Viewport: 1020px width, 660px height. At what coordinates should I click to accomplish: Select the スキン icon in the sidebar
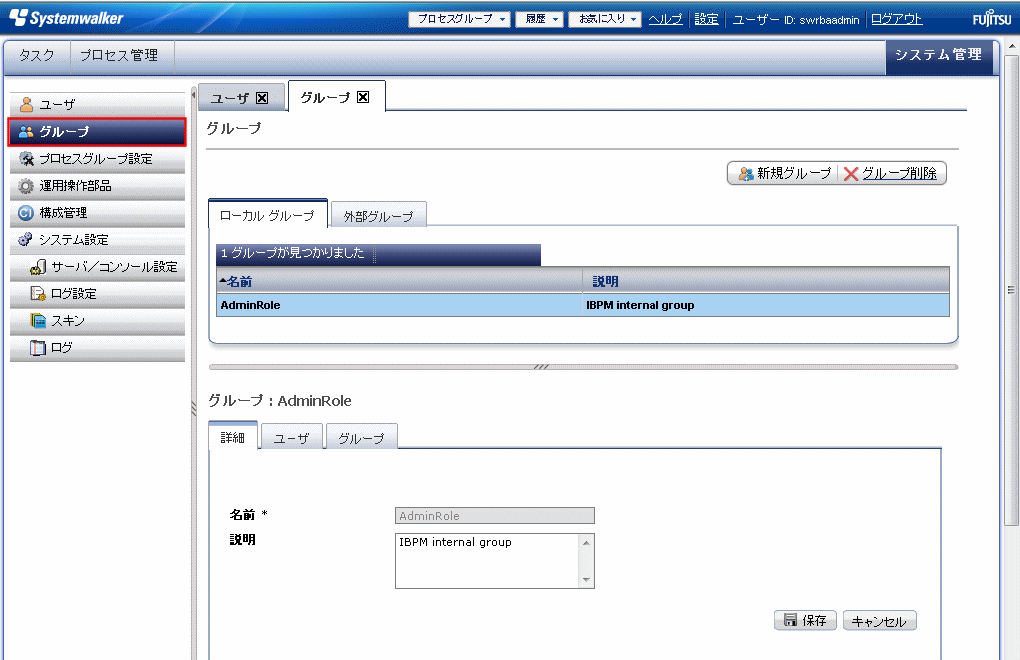click(x=39, y=321)
